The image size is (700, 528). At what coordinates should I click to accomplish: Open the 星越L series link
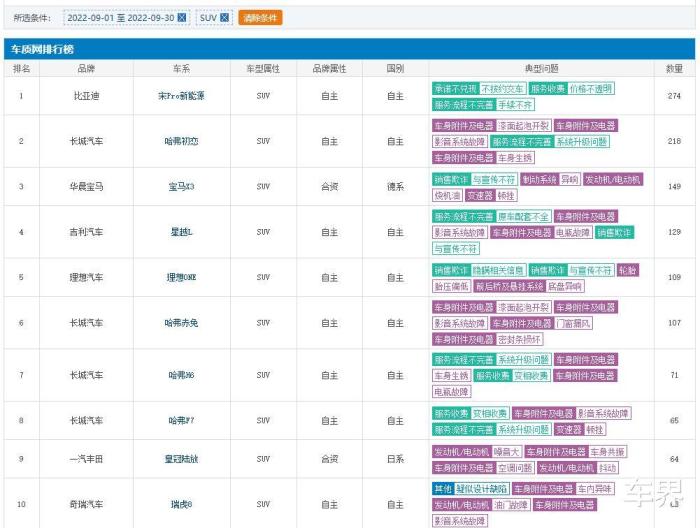[181, 232]
